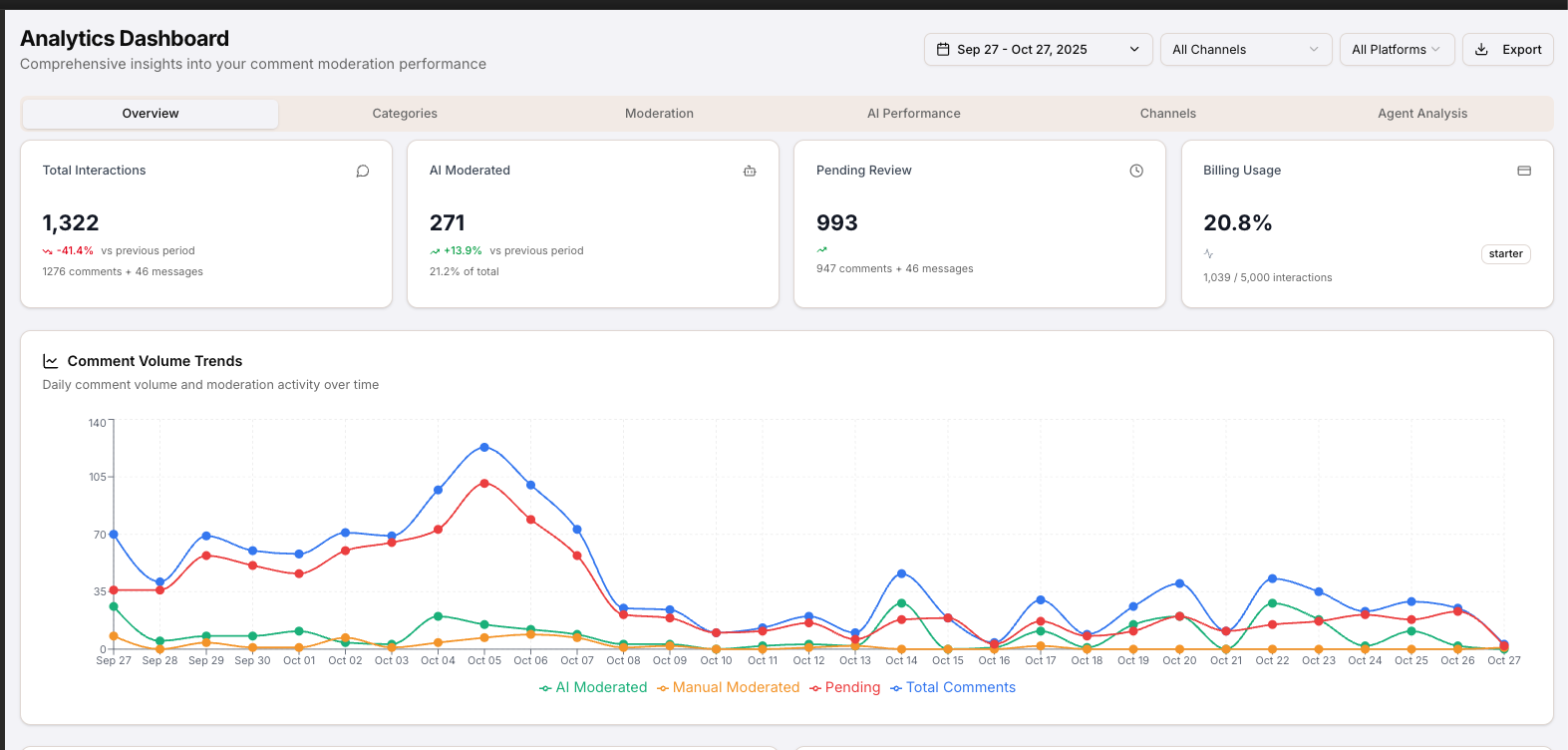Click the green trend icon under 993
Viewport: 1568px width, 750px height.
coord(821,249)
